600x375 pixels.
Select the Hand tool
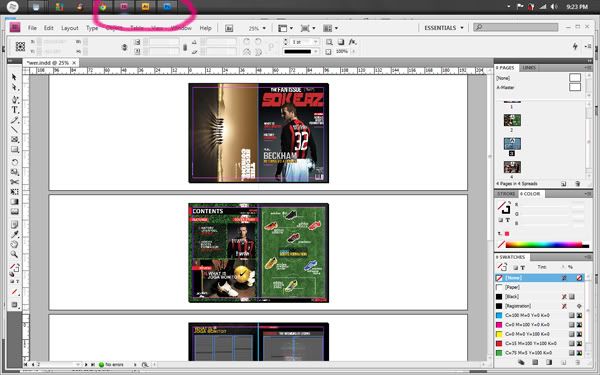[14, 244]
